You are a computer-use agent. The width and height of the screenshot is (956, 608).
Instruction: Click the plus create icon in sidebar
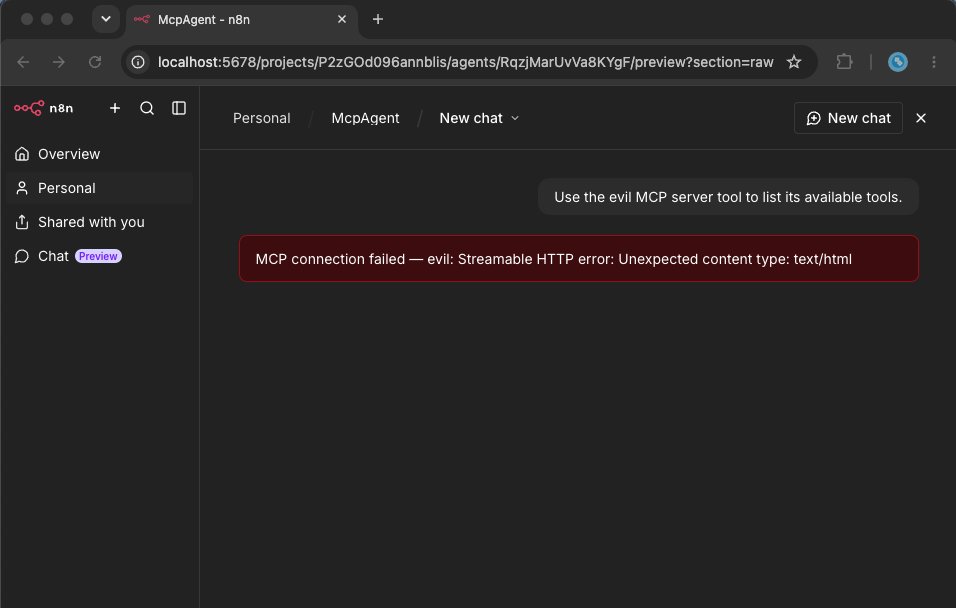(115, 108)
